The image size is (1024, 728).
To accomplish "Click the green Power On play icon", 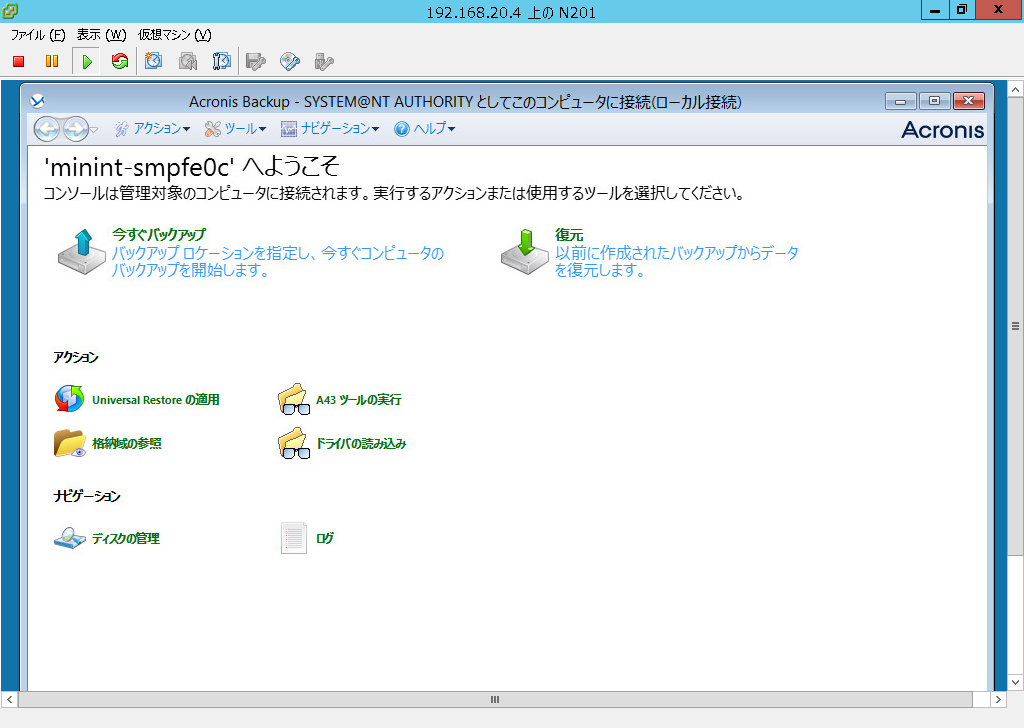I will coord(87,61).
